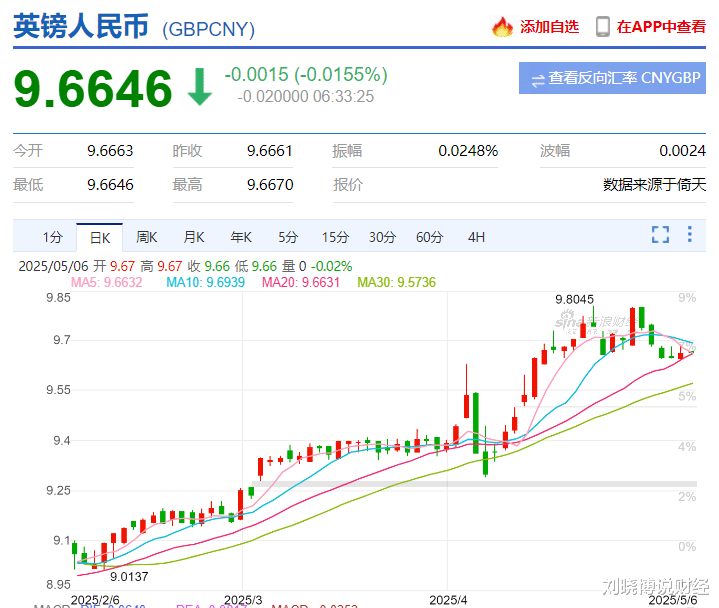Click 添加自选 link
This screenshot has height=608, width=719.
[x=549, y=27]
